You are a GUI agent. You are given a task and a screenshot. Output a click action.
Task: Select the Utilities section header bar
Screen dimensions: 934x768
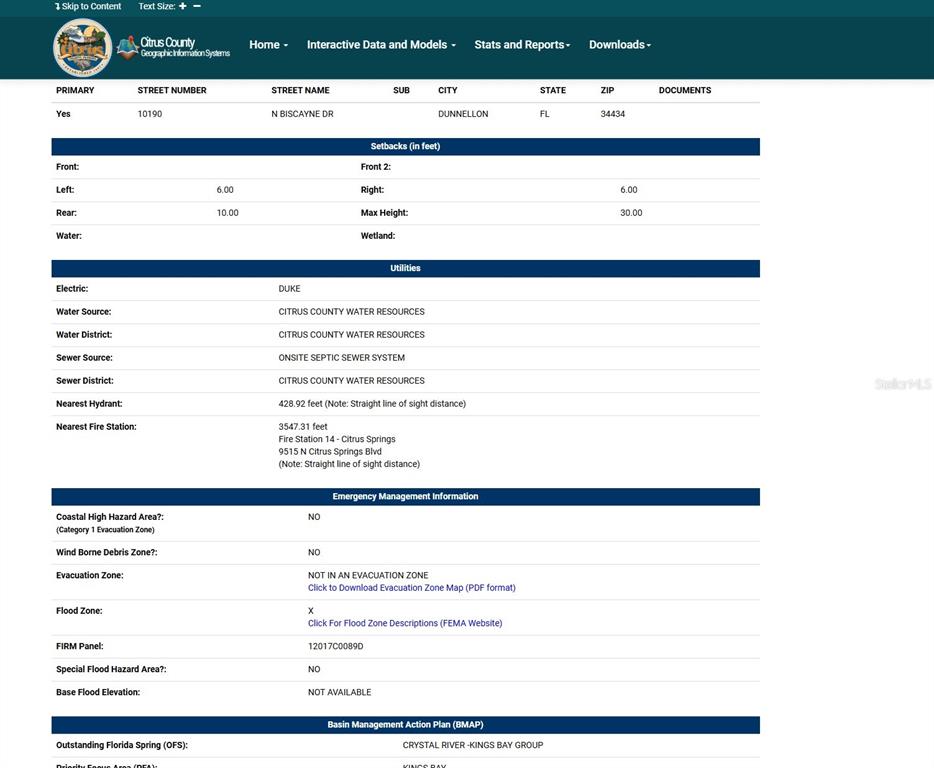[x=405, y=268]
